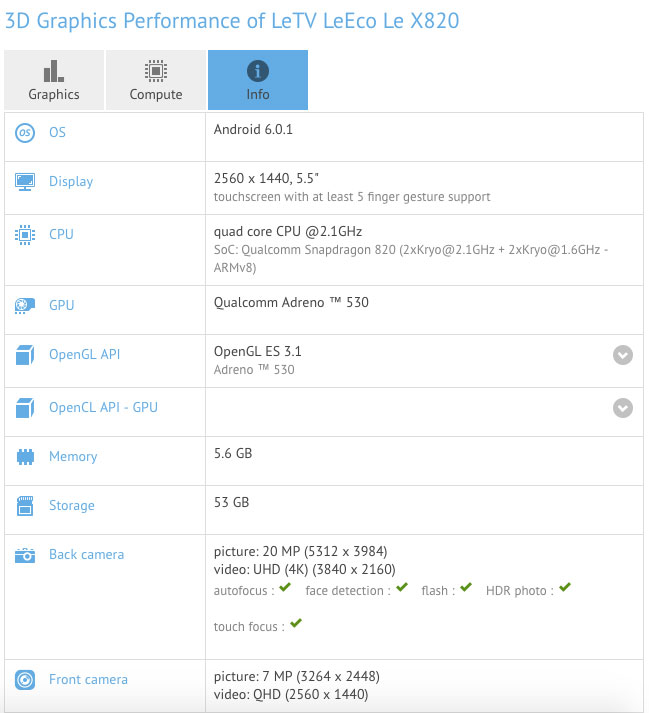Click the touchscreen finger gesture support text

(352, 197)
